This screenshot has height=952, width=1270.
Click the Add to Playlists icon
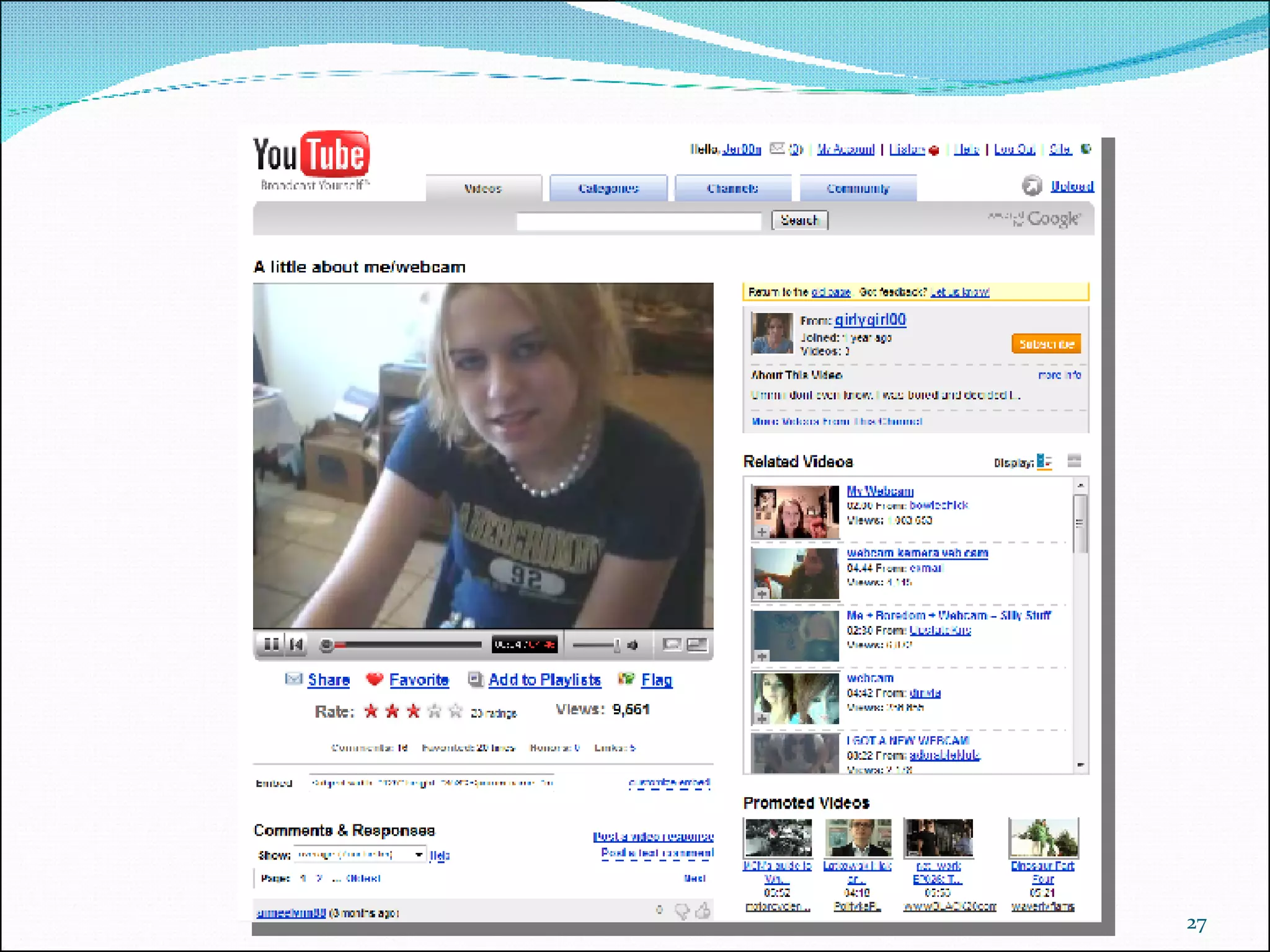475,679
